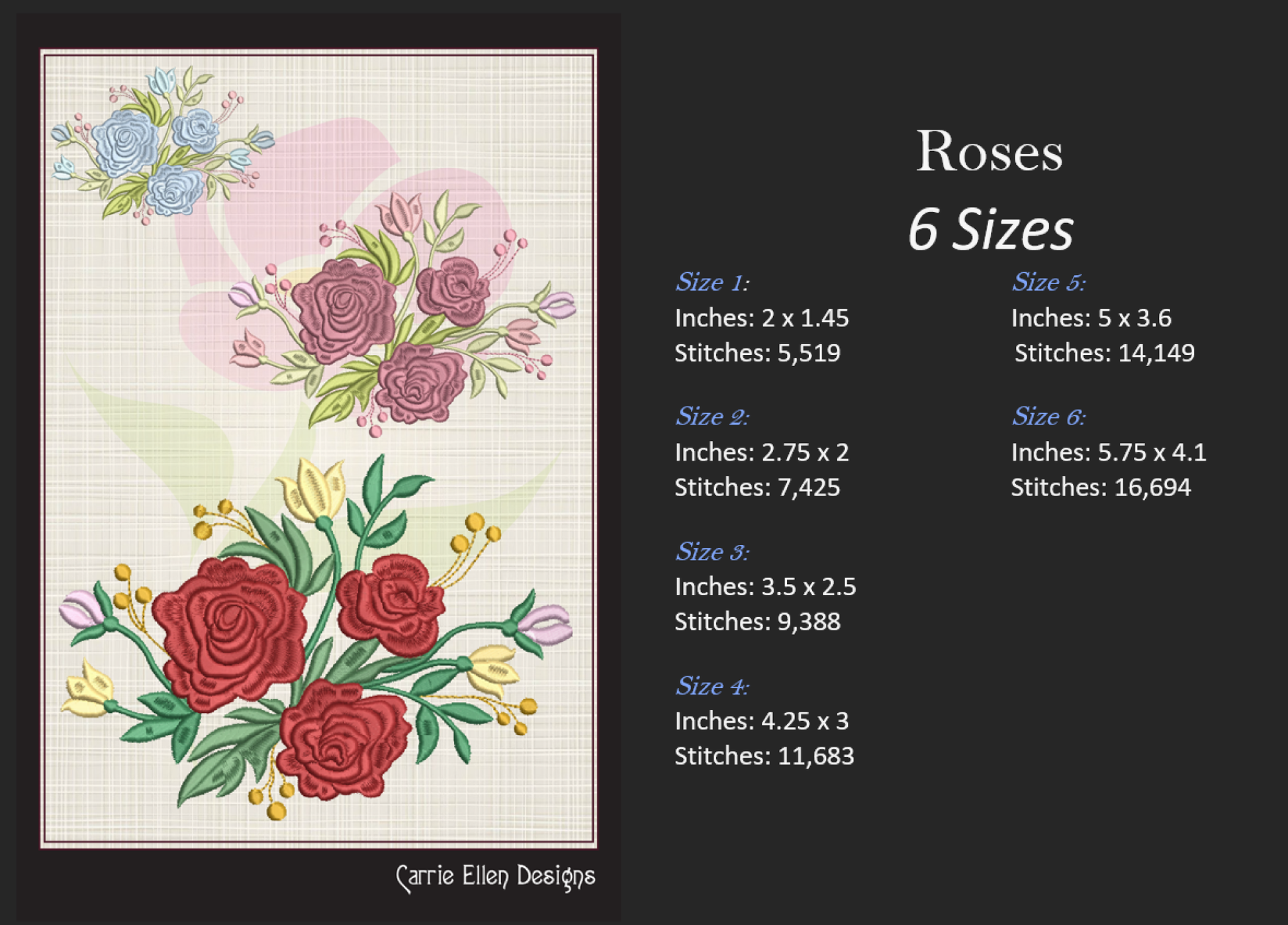Viewport: 1288px width, 925px height.
Task: Click the 6 Sizes heading
Action: point(990,230)
